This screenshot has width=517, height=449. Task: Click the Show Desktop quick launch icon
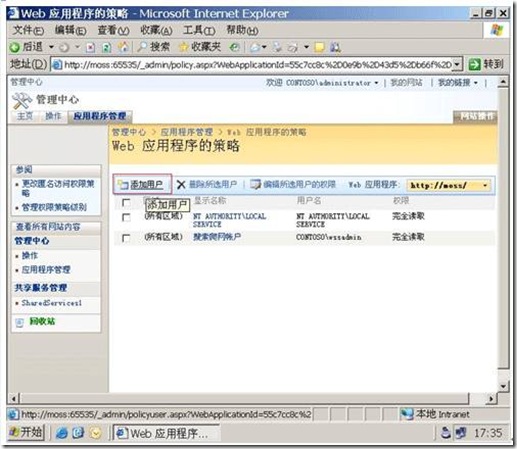point(78,433)
